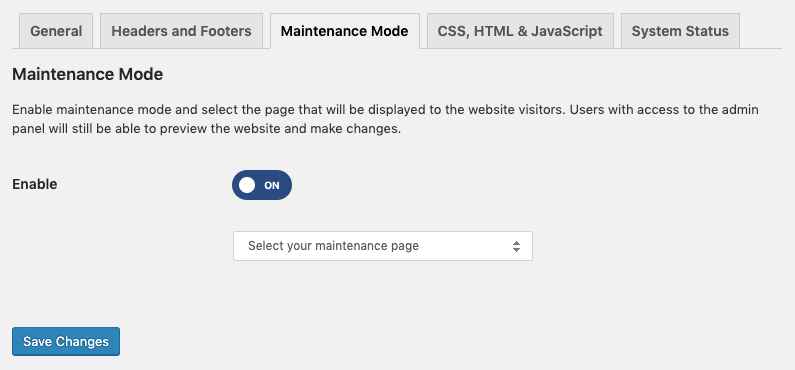
Task: Go to CSS, HTML & JavaScript tab
Action: point(520,31)
